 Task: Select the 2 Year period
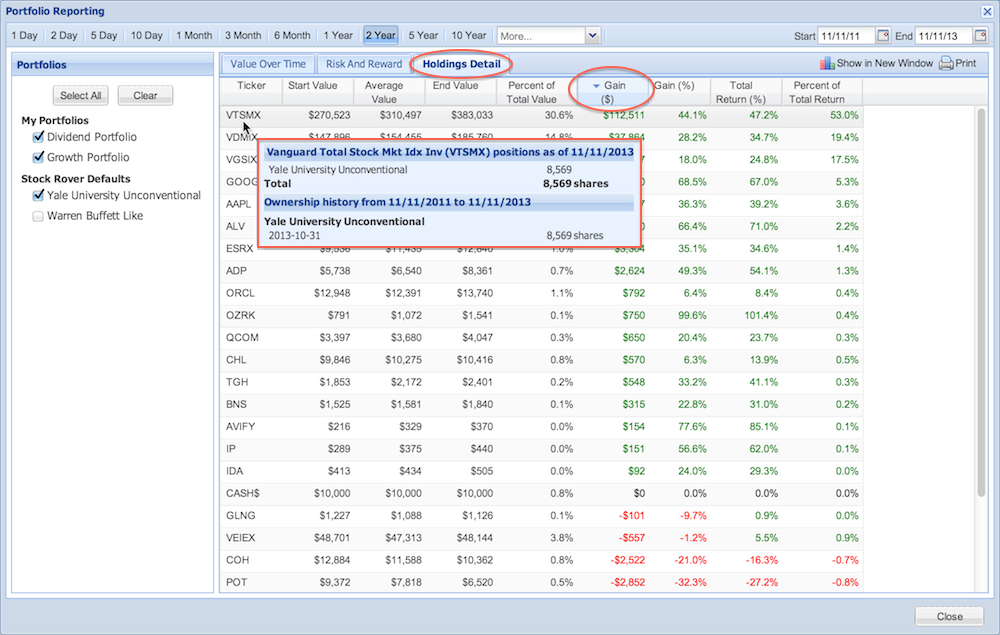click(x=381, y=36)
